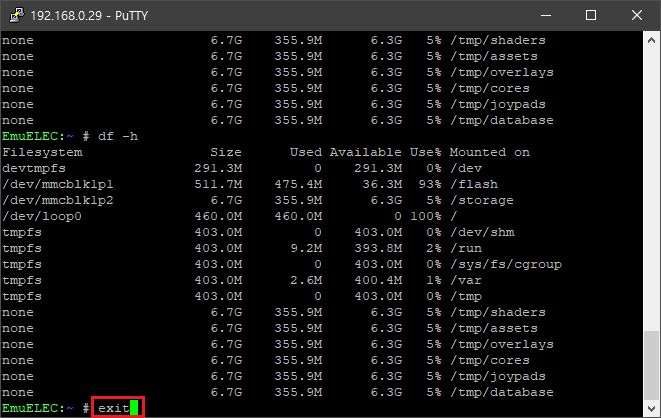Click the '511.7M' size value
Viewport: 661px width, 418px height.
click(218, 185)
